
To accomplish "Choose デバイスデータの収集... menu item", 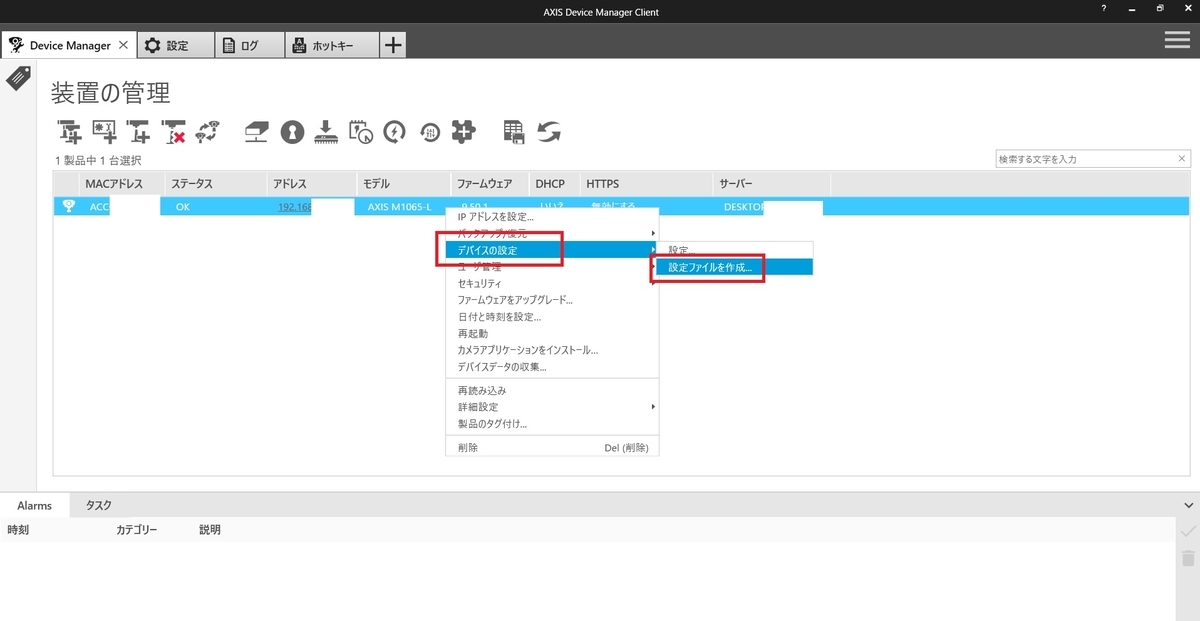I will 552,367.
